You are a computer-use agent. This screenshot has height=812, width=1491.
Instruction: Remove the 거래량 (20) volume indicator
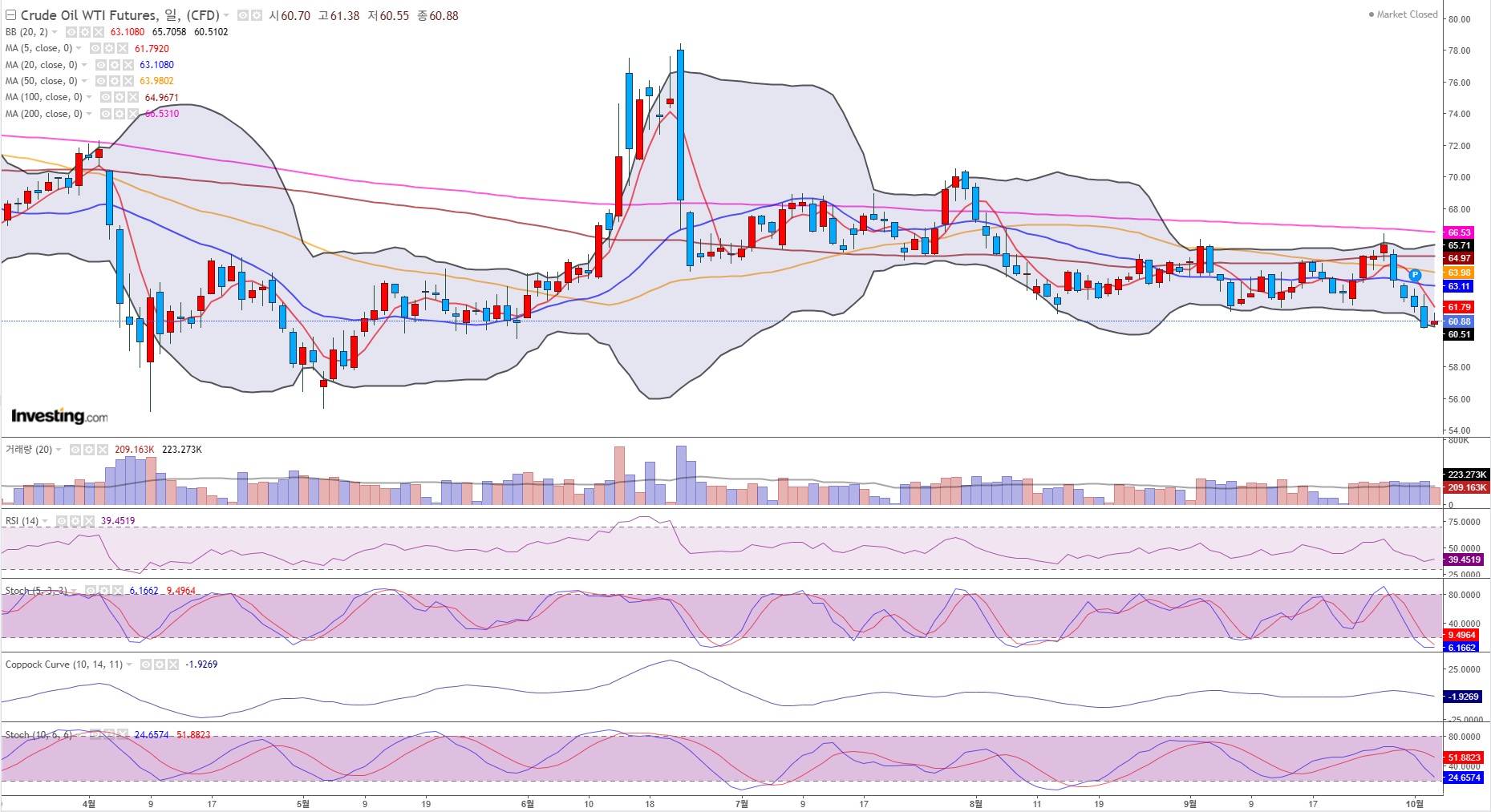tap(103, 450)
